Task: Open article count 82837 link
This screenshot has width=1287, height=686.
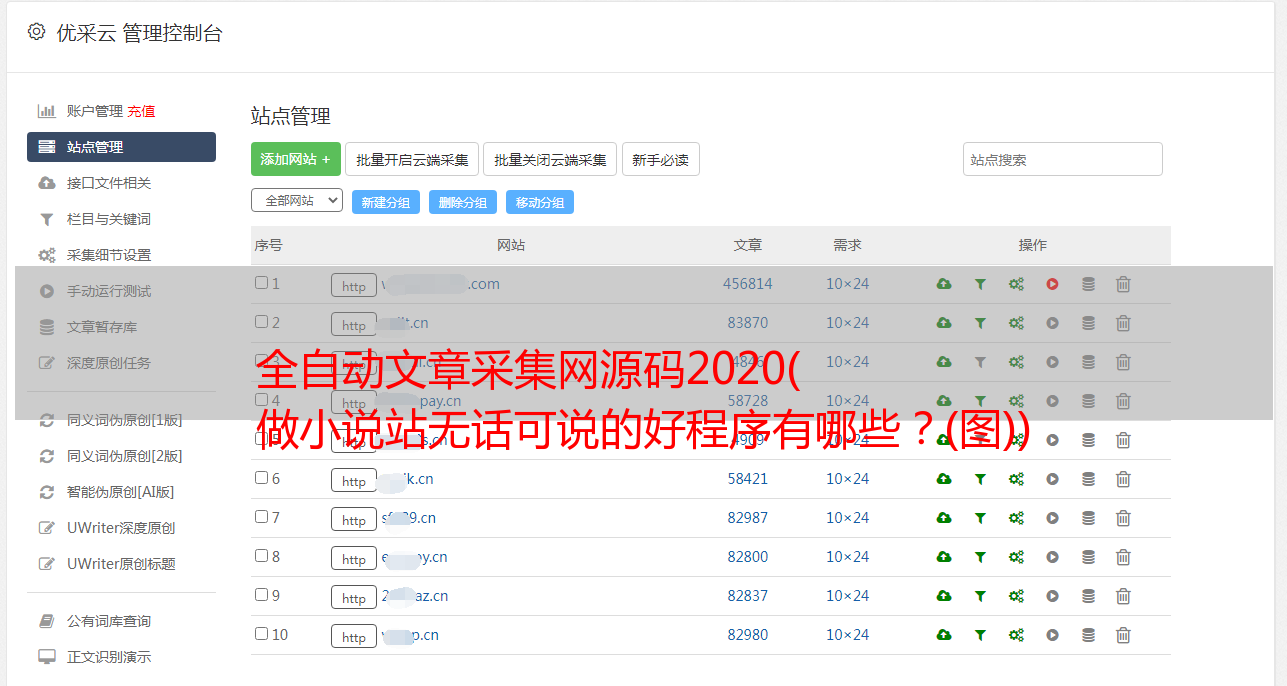Action: [748, 596]
